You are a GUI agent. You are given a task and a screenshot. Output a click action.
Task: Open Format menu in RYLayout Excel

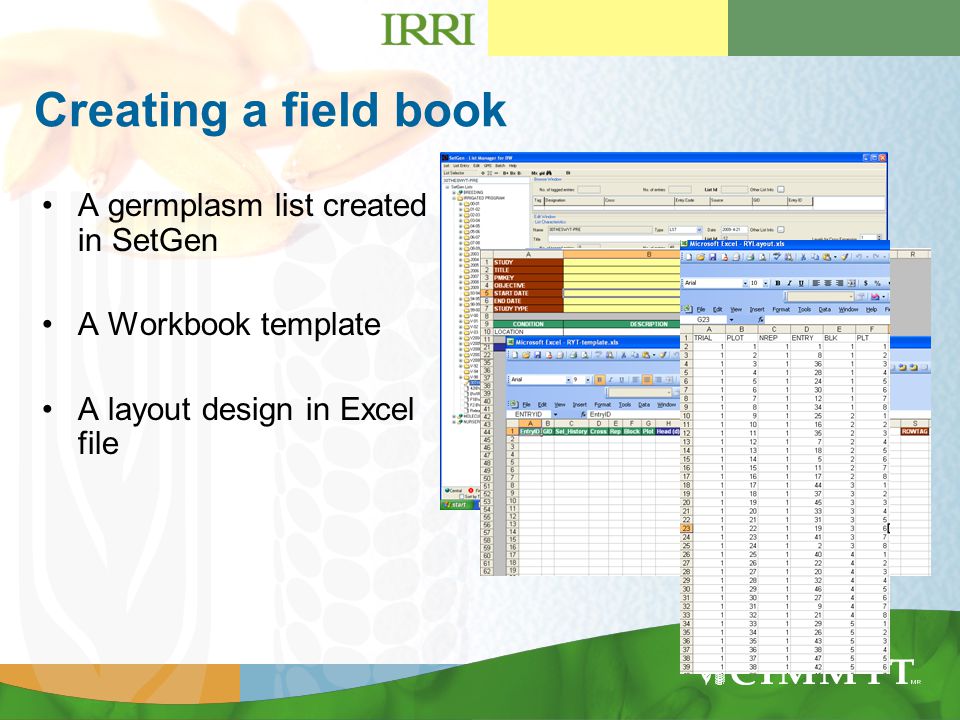[781, 310]
